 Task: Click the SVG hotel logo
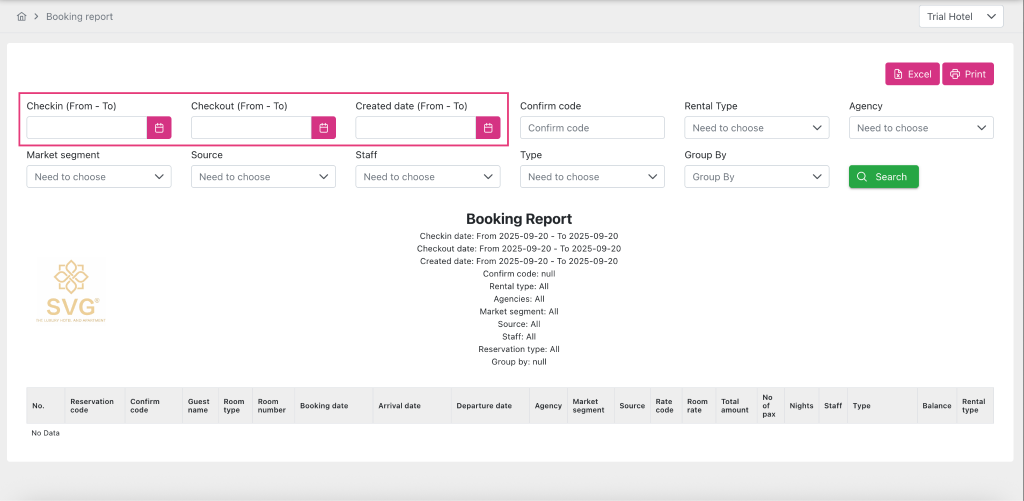pos(68,291)
